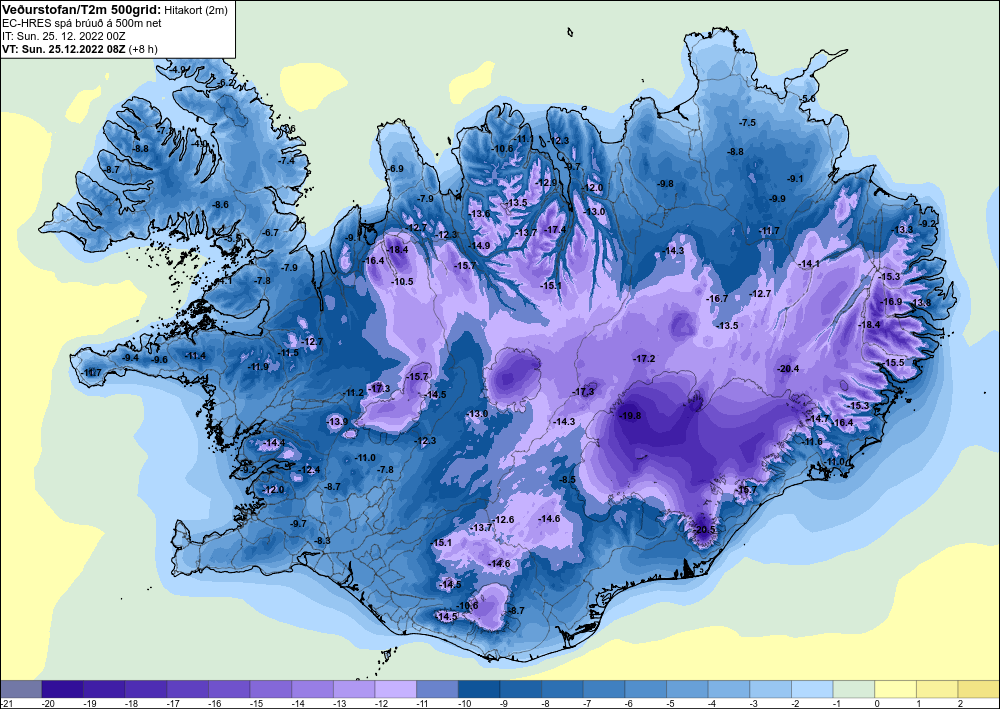
Task: Click the -13.9 temperature value
Action: pyautogui.click(x=337, y=421)
